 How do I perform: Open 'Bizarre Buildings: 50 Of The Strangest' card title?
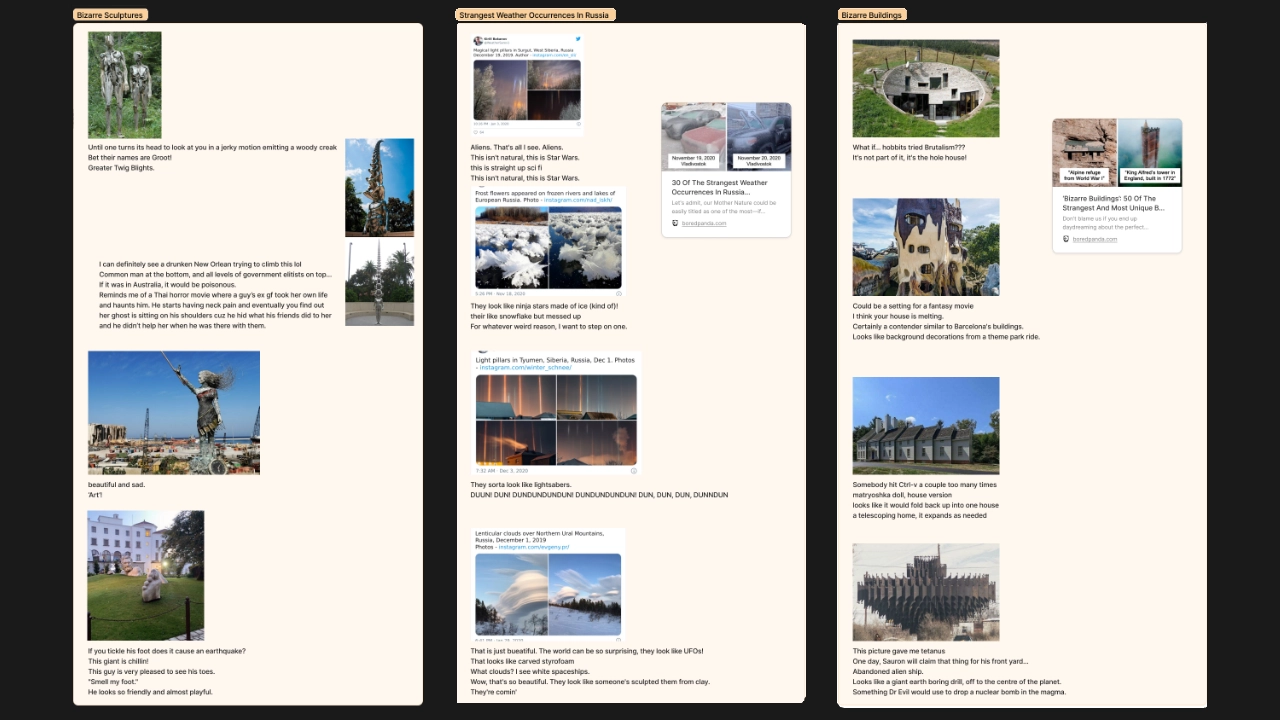click(x=1113, y=203)
